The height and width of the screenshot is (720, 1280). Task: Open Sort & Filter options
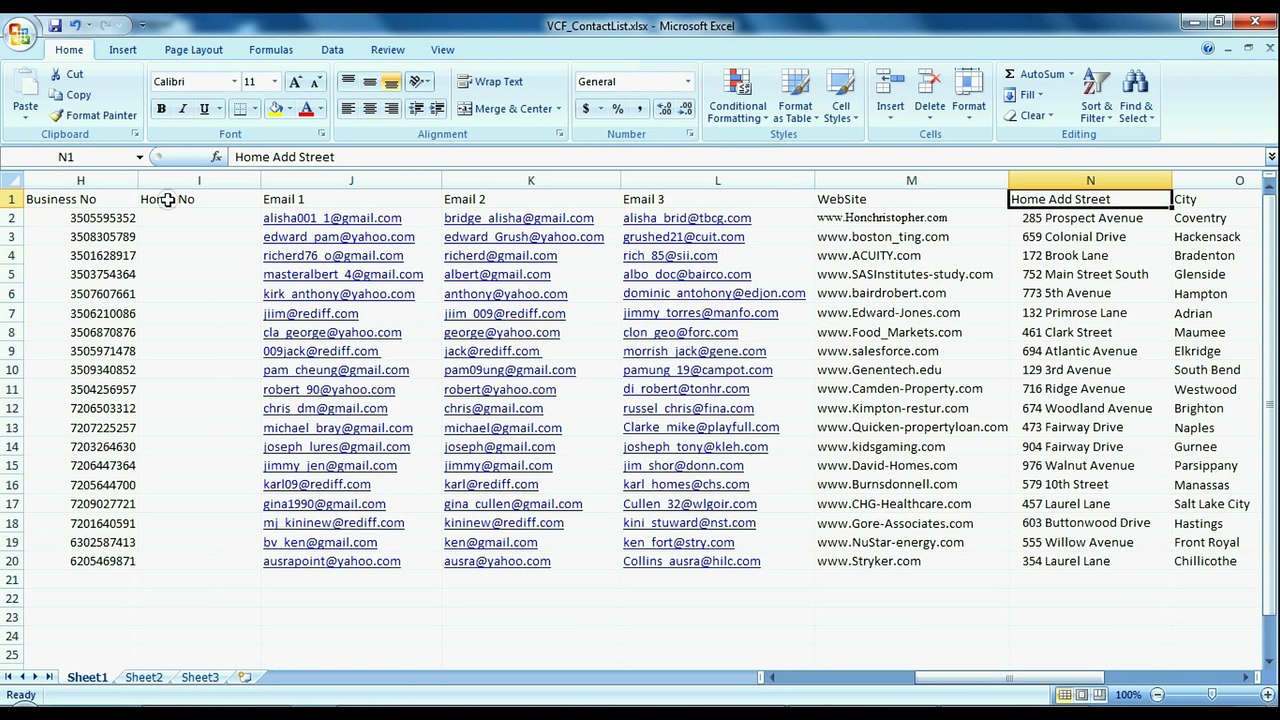coord(1096,97)
